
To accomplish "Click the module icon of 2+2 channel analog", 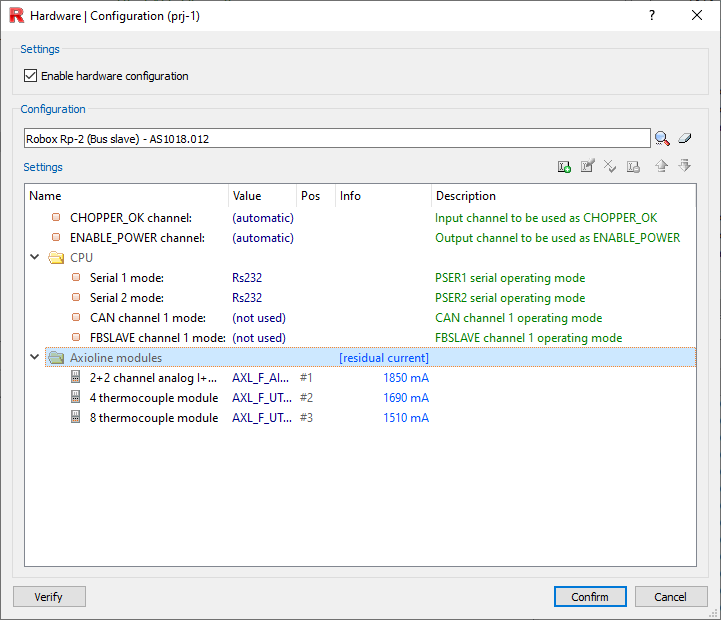I will pyautogui.click(x=75, y=377).
